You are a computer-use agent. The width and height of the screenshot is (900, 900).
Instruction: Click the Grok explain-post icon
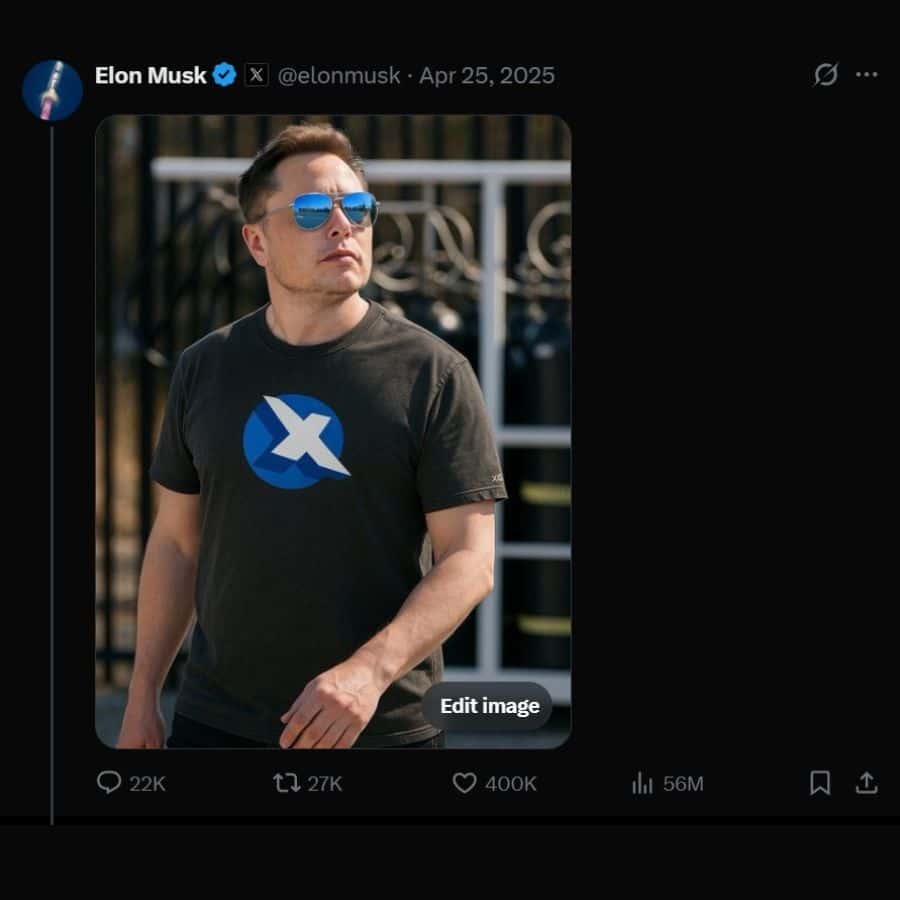[x=825, y=75]
